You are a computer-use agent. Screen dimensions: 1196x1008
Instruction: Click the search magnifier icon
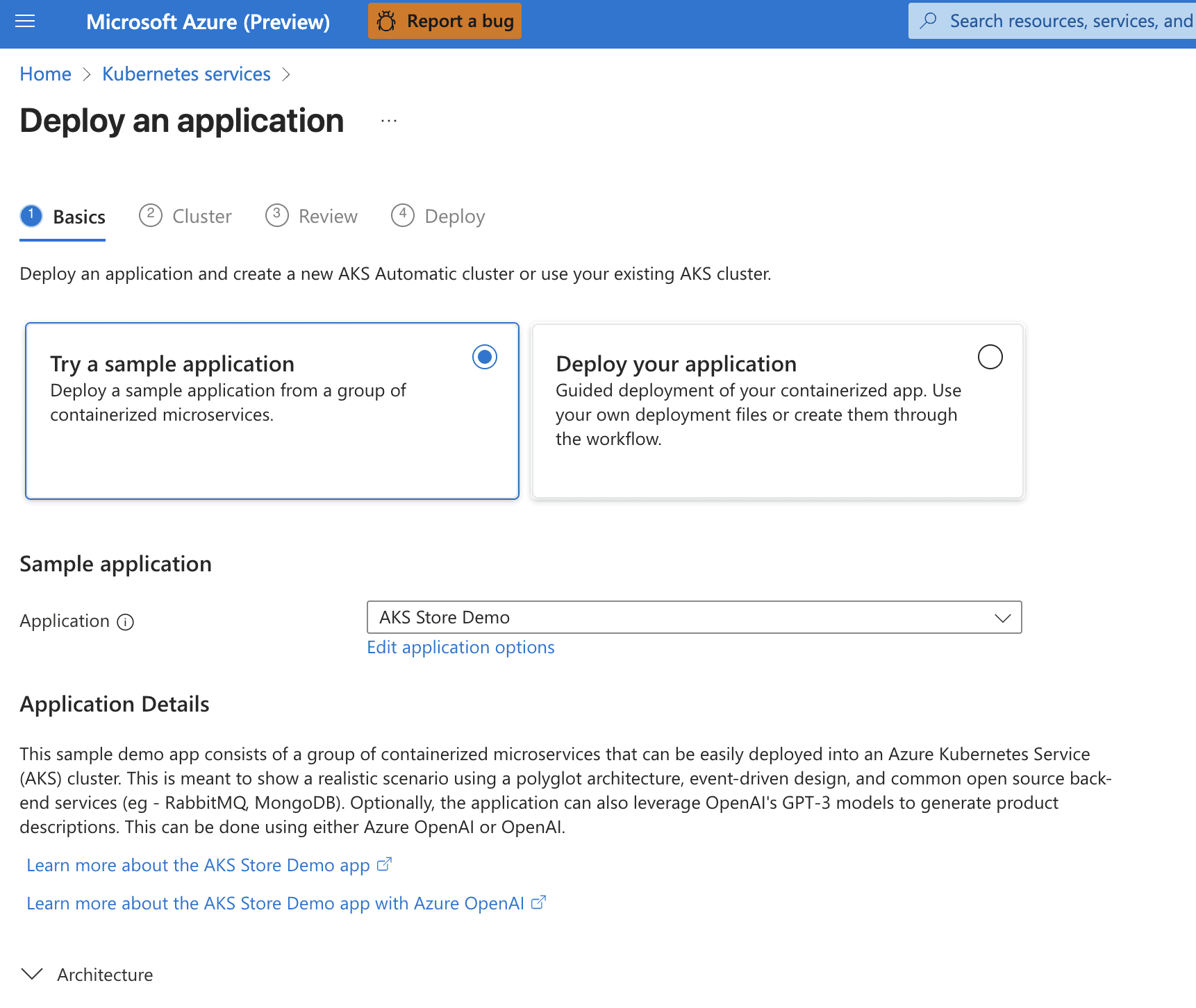click(928, 21)
